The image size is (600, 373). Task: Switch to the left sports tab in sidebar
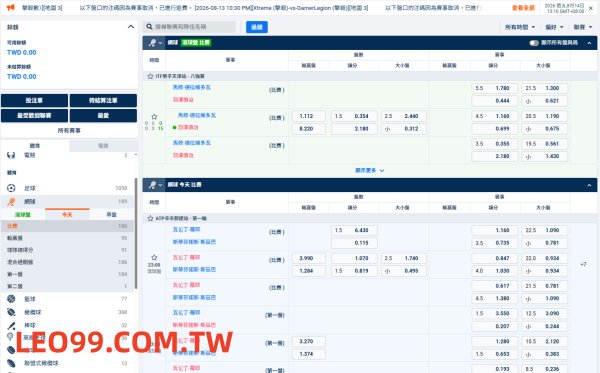(x=35, y=145)
